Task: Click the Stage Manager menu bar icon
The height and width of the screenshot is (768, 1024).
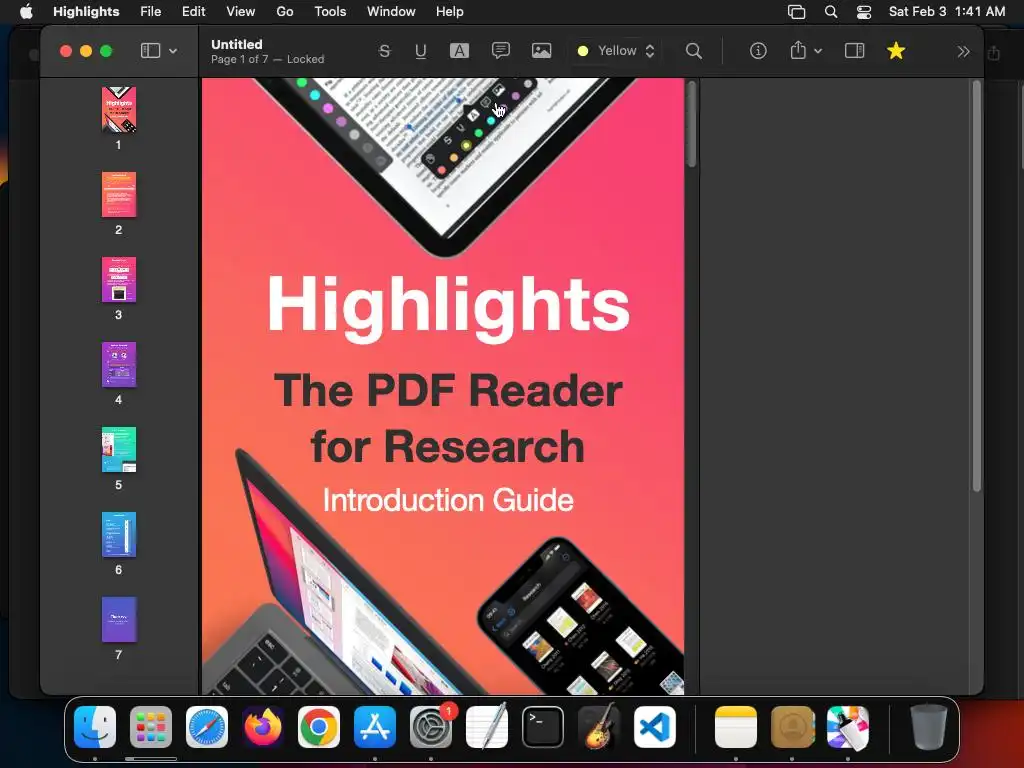Action: 796,12
